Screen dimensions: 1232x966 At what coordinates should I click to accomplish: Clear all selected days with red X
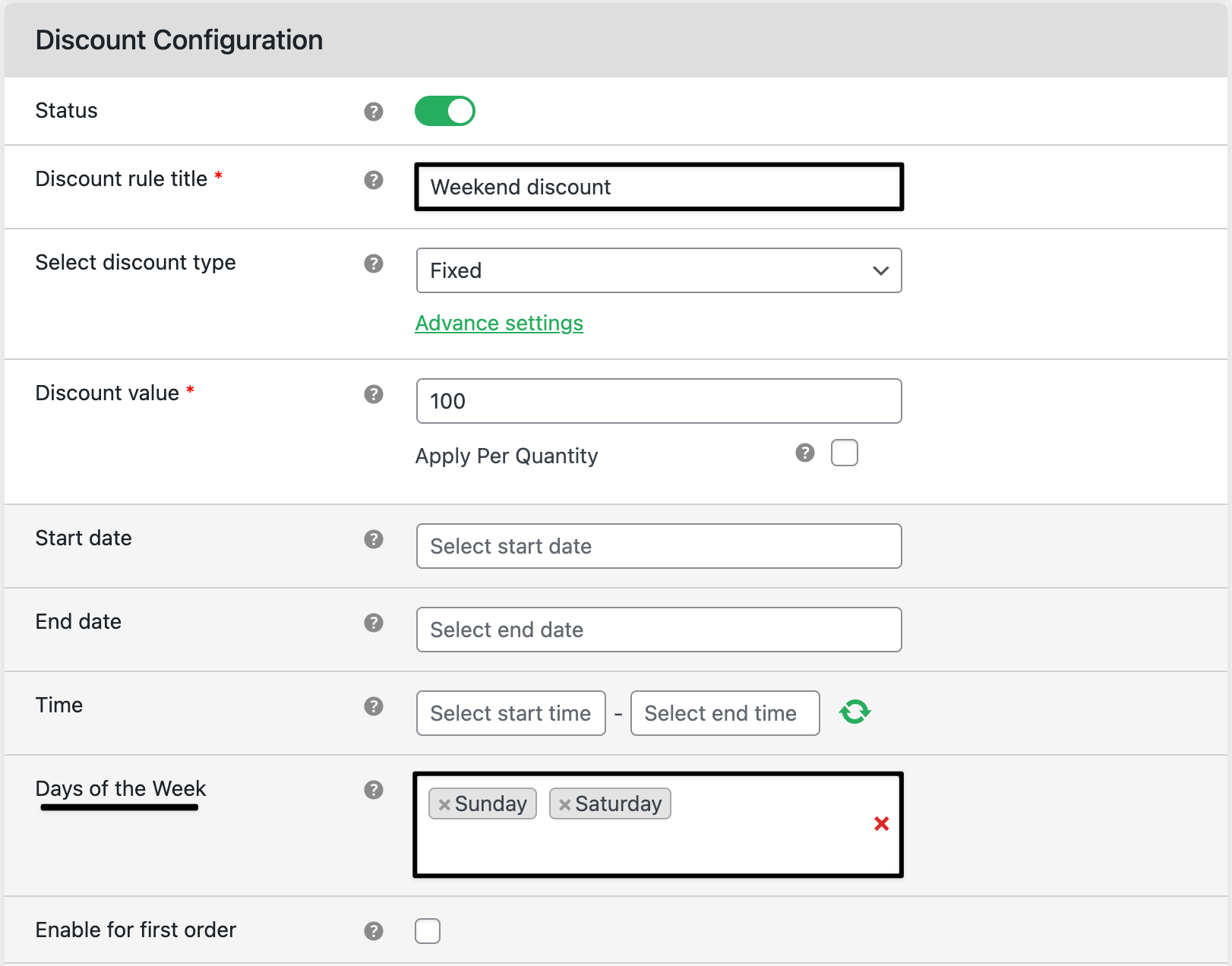(x=881, y=824)
